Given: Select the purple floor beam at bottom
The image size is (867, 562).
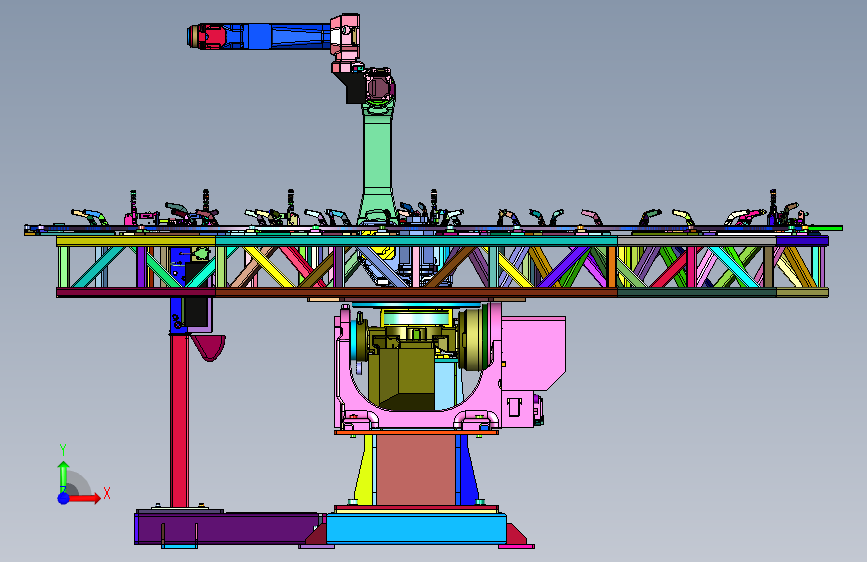Looking at the screenshot, I should [x=227, y=528].
